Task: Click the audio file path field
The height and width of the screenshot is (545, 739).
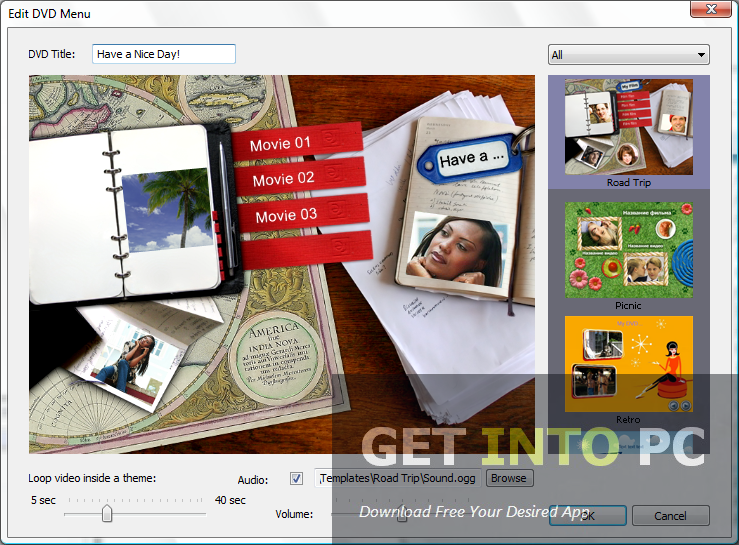Action: coord(398,478)
